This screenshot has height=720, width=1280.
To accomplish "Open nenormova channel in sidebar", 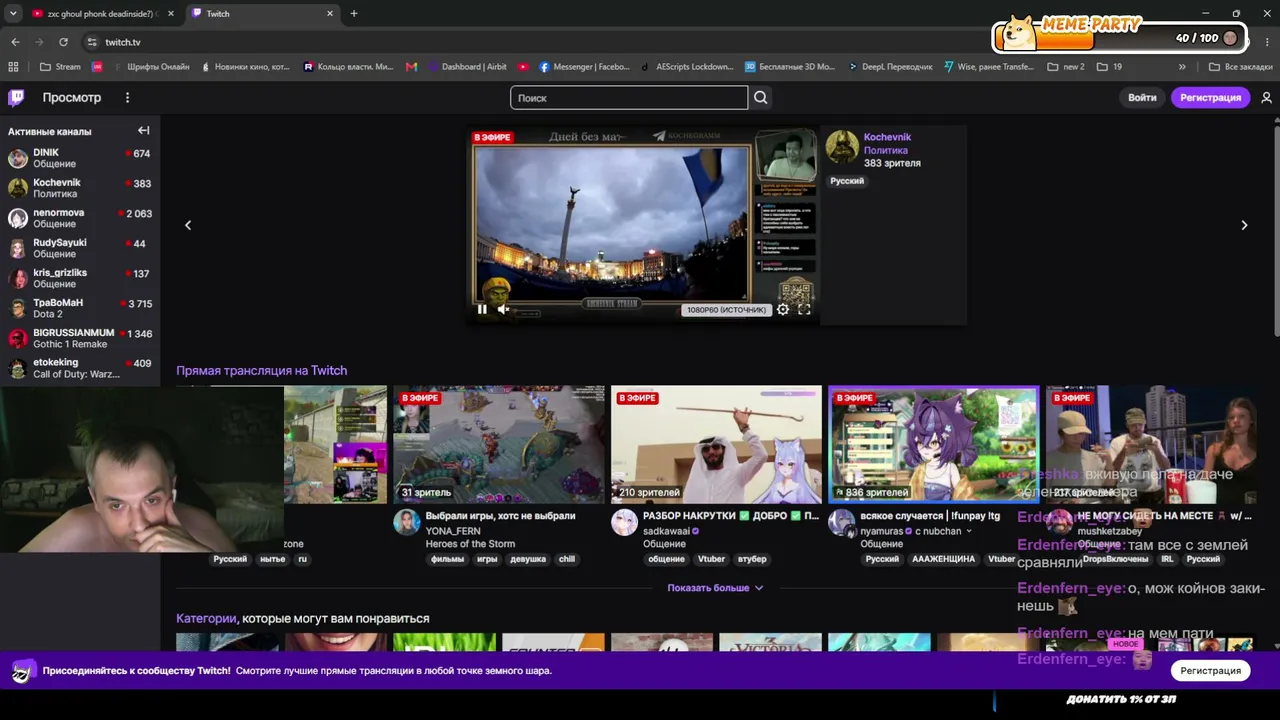I will tap(80, 218).
